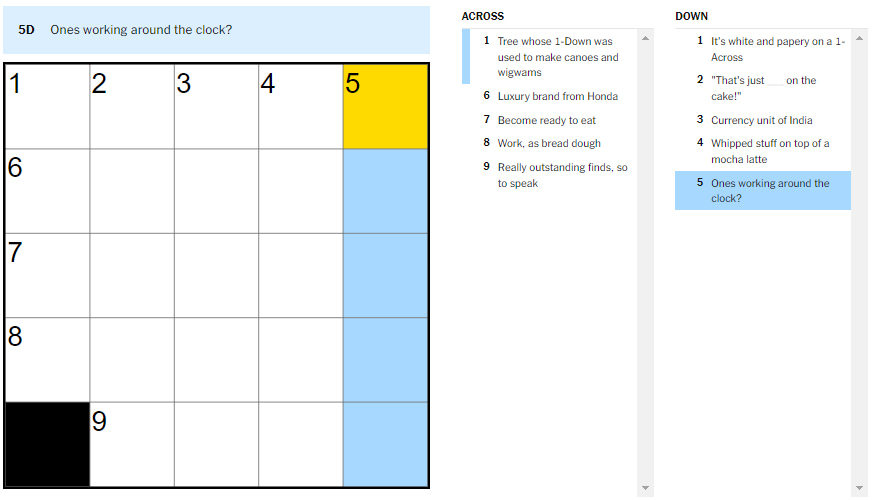Click the Across list scroll-down arrow

click(x=645, y=488)
